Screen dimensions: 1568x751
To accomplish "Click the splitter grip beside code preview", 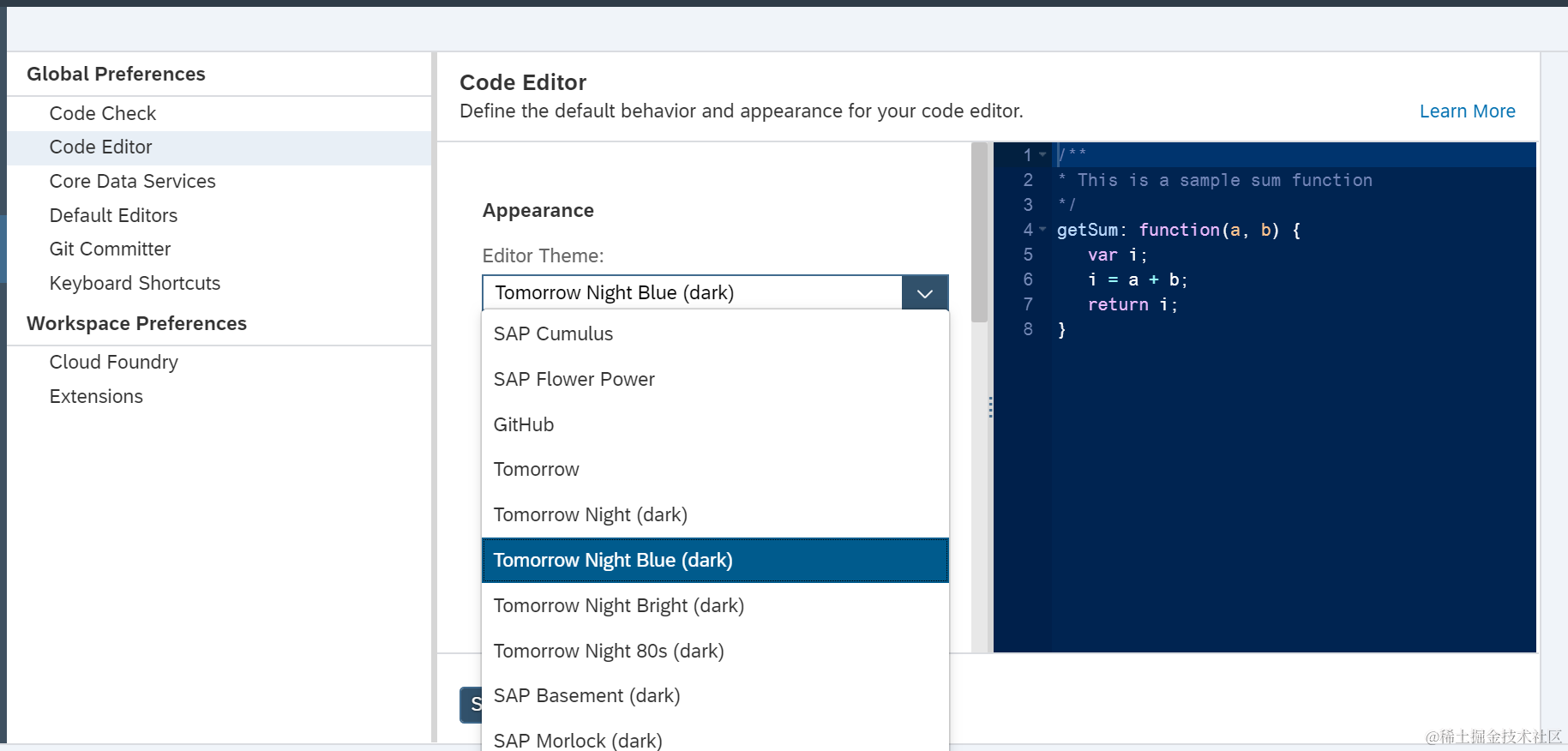I will click(990, 407).
